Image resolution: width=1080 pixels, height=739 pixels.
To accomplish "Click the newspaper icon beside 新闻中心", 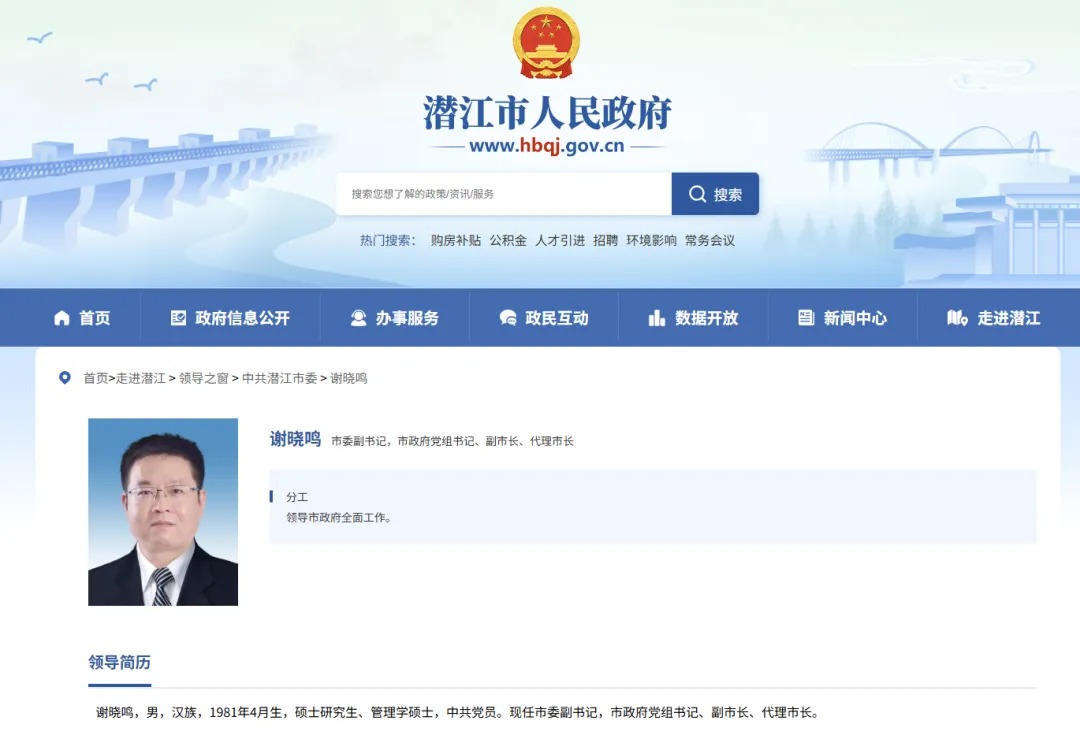I will 806,318.
